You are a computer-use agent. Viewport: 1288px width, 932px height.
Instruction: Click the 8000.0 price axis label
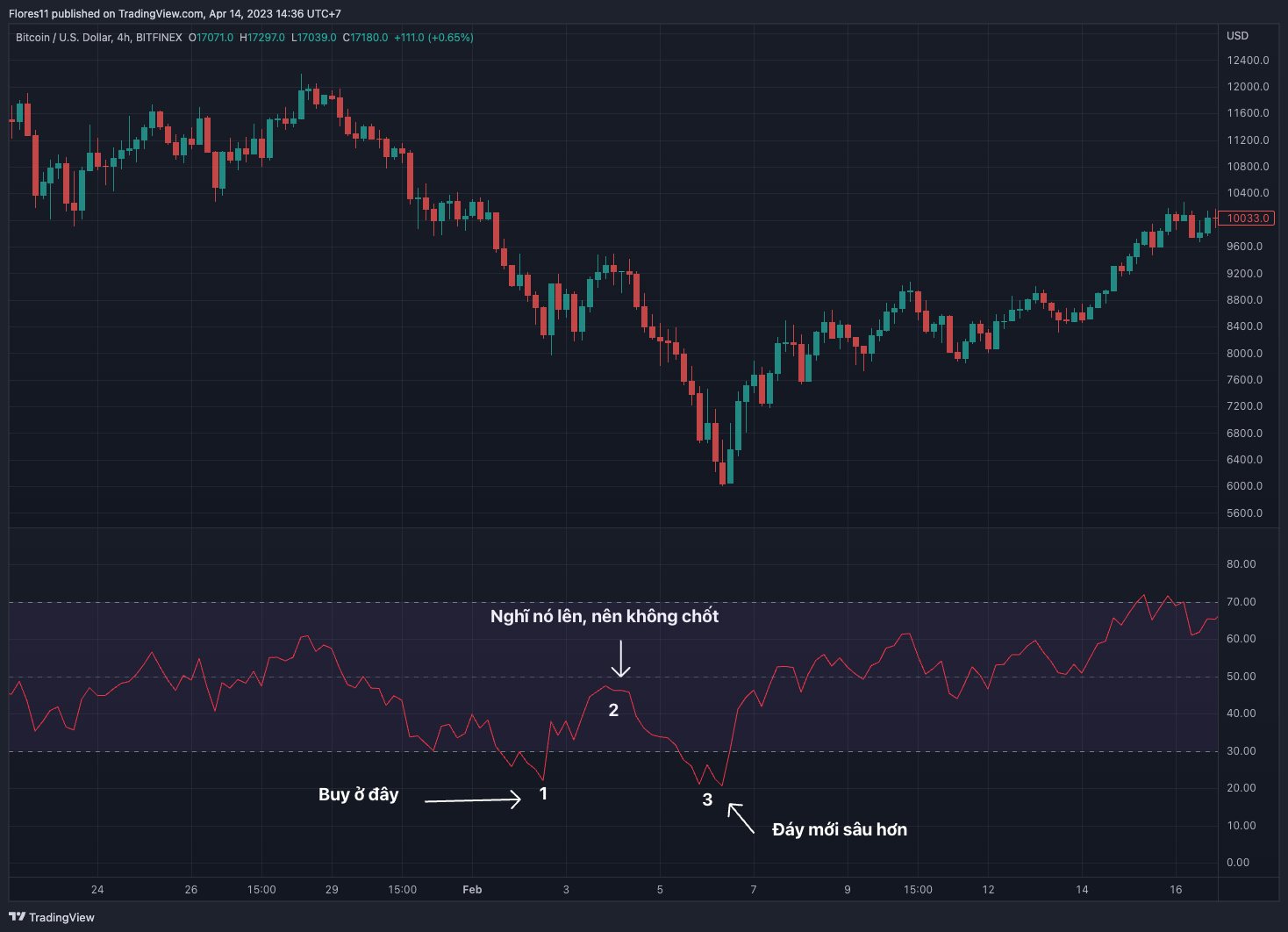coord(1245,354)
